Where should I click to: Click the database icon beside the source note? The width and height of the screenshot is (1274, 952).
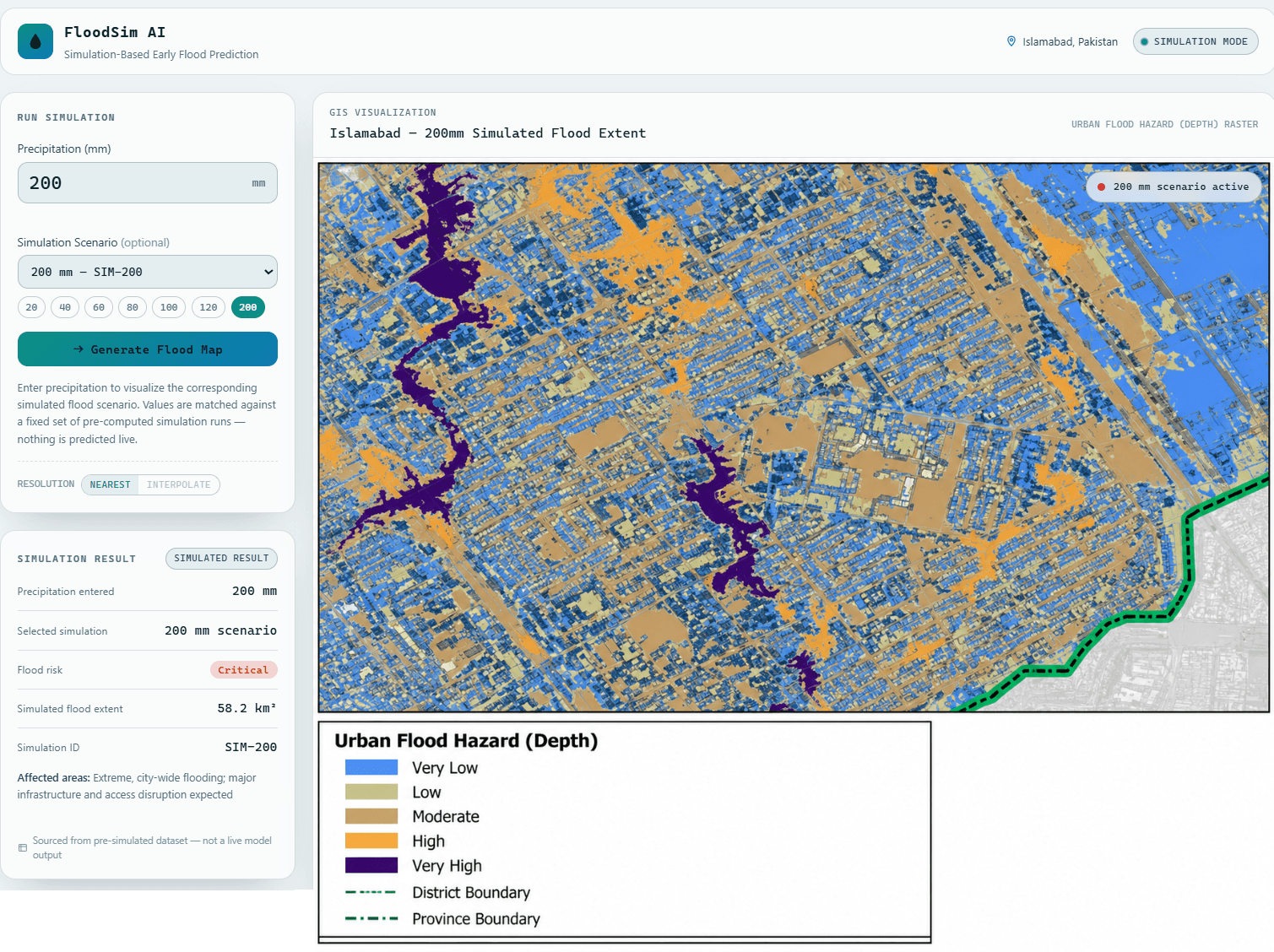(23, 848)
